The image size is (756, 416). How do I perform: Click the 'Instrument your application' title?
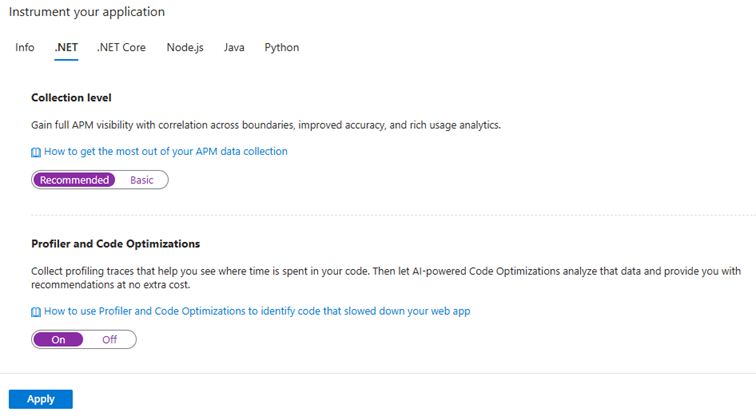click(x=87, y=12)
